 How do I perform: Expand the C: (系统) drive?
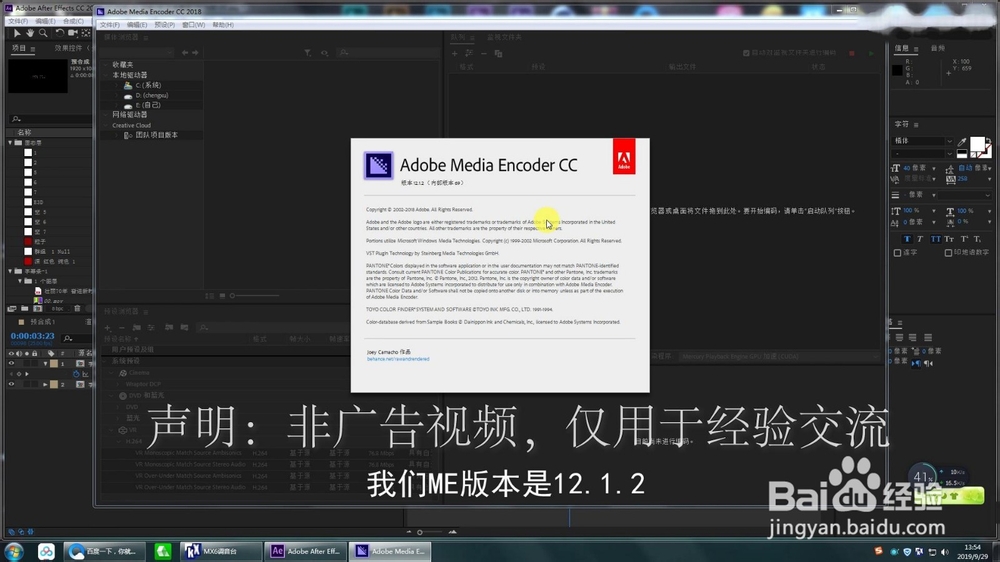point(116,85)
